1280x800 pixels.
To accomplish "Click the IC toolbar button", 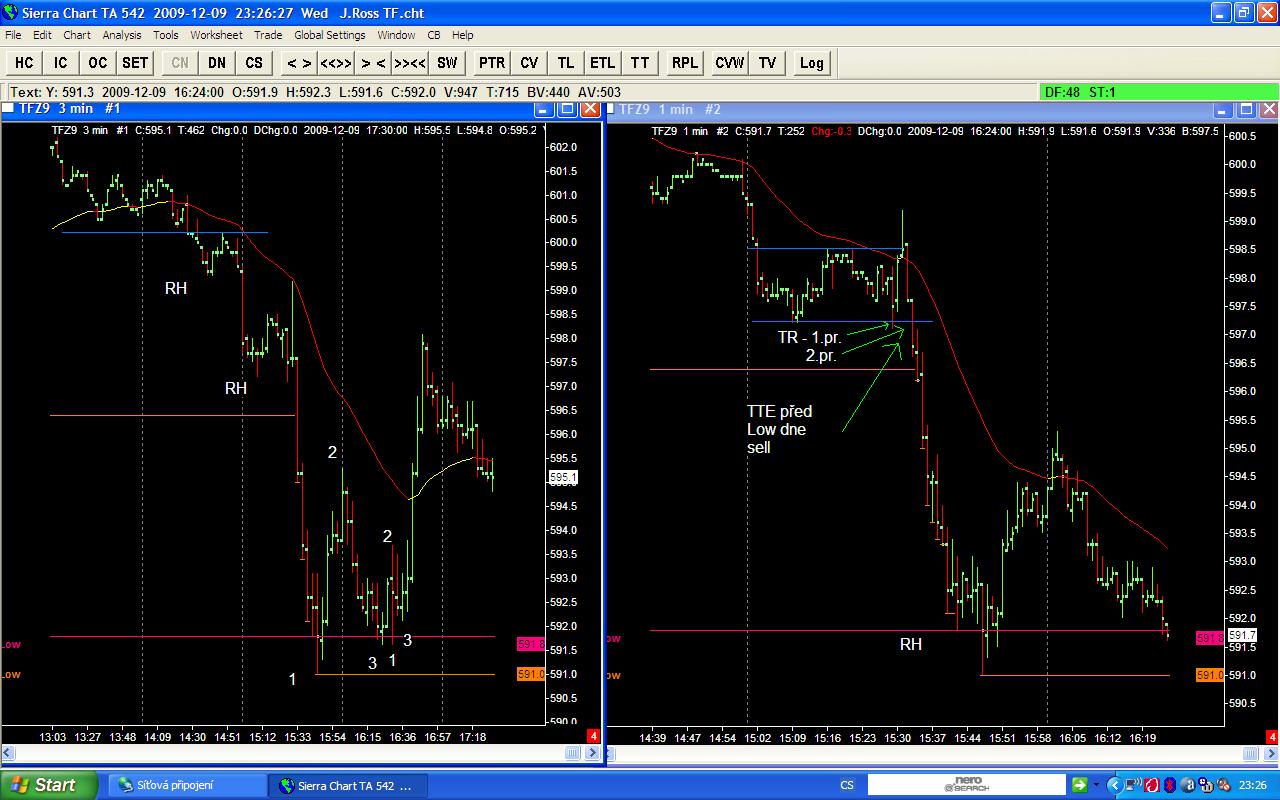I will point(61,63).
